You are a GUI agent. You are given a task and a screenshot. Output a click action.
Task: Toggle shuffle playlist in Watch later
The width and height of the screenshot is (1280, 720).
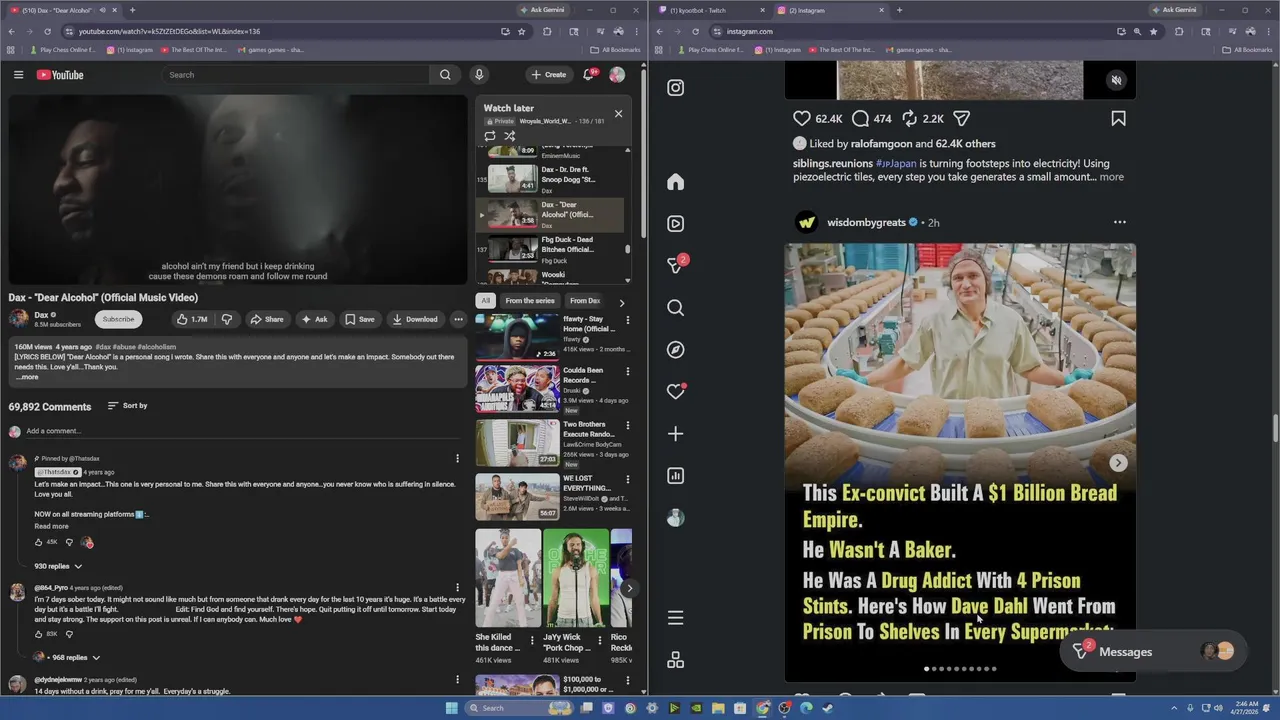509,136
